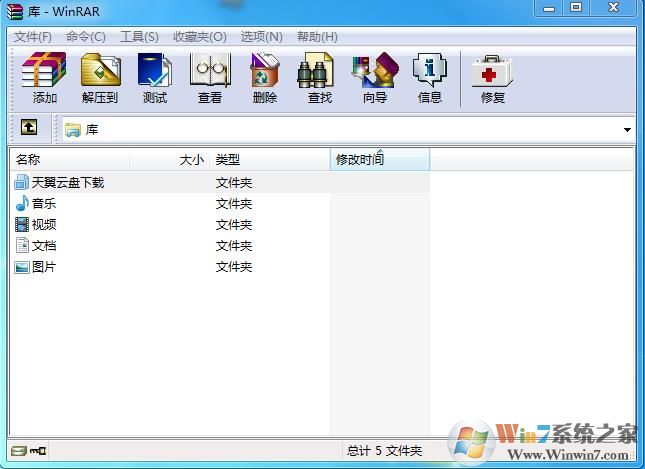Open the 工具(S) menu
The height and width of the screenshot is (469, 645).
(139, 37)
